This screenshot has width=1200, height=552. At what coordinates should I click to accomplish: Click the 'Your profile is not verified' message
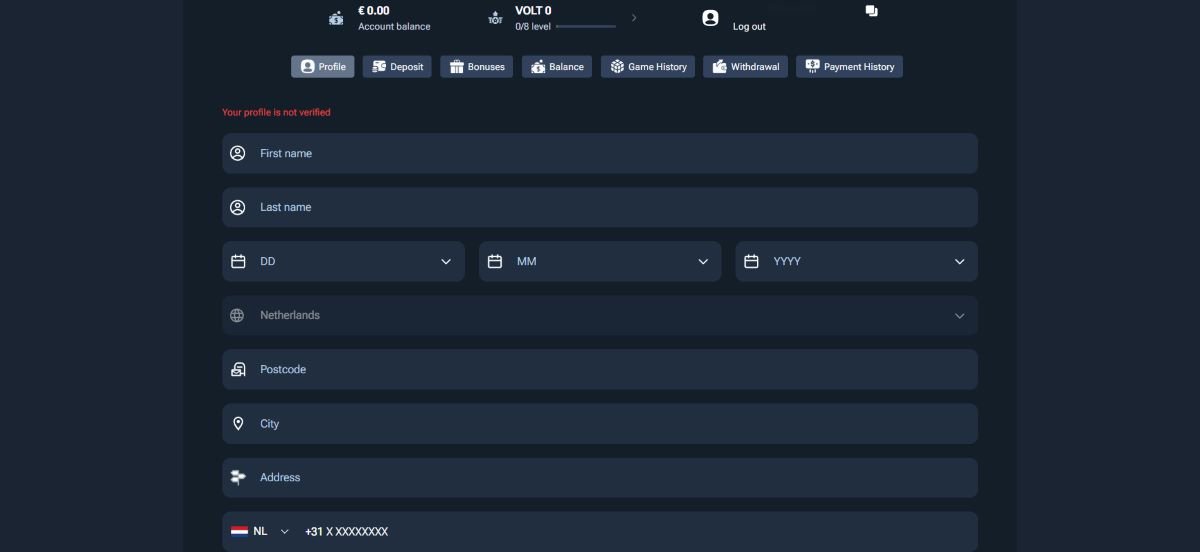tap(276, 112)
